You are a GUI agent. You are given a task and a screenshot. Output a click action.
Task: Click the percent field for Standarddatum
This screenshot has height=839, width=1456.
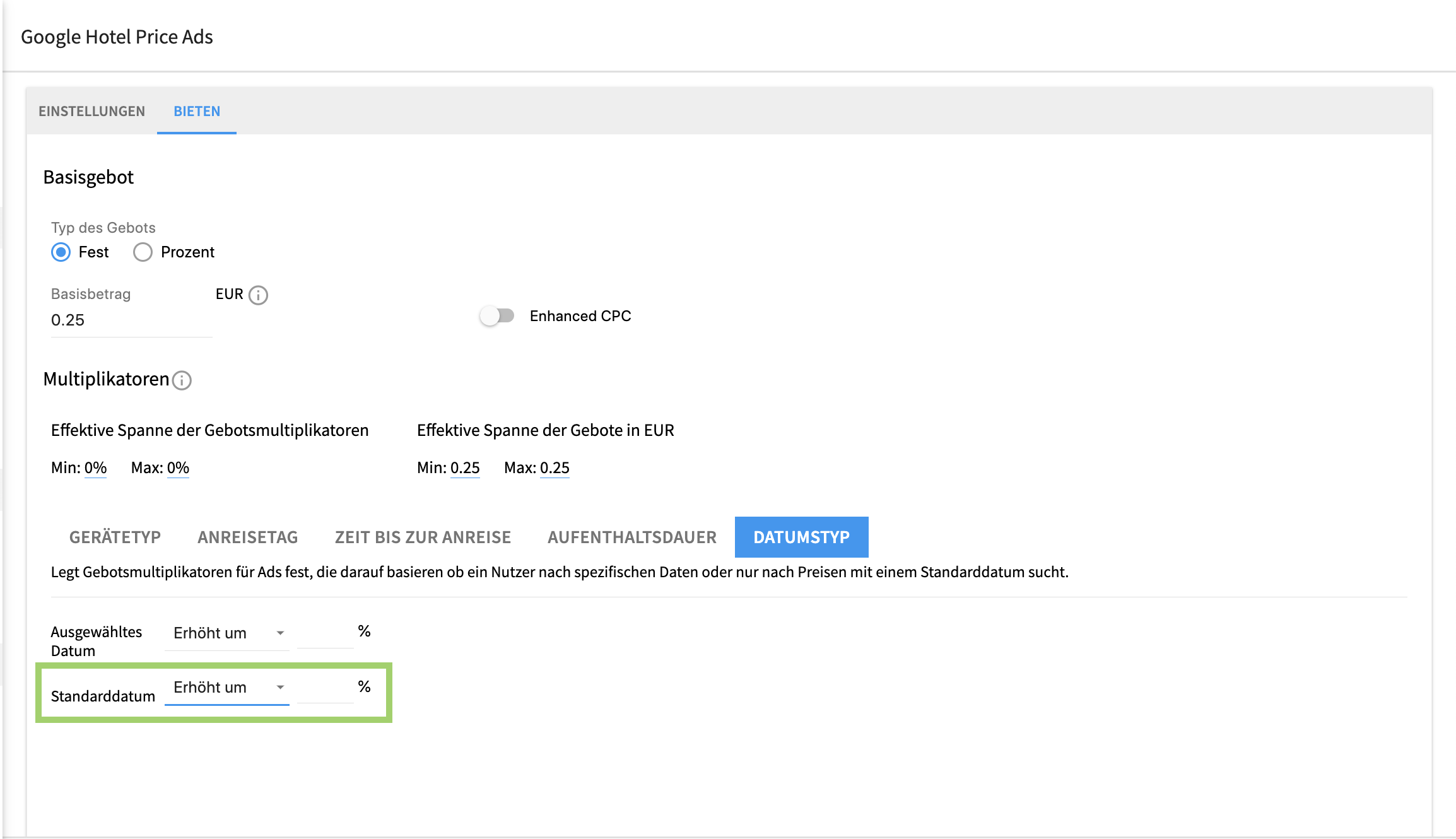click(x=325, y=688)
